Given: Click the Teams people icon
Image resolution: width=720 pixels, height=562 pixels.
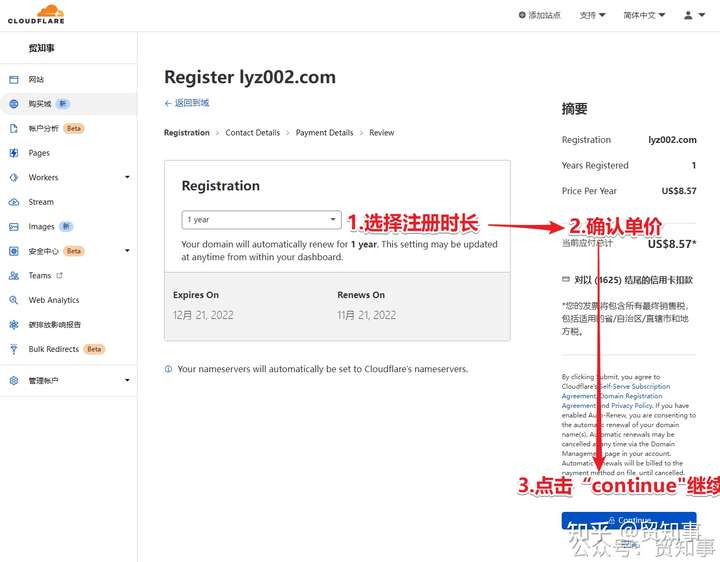Looking at the screenshot, I should (14, 275).
